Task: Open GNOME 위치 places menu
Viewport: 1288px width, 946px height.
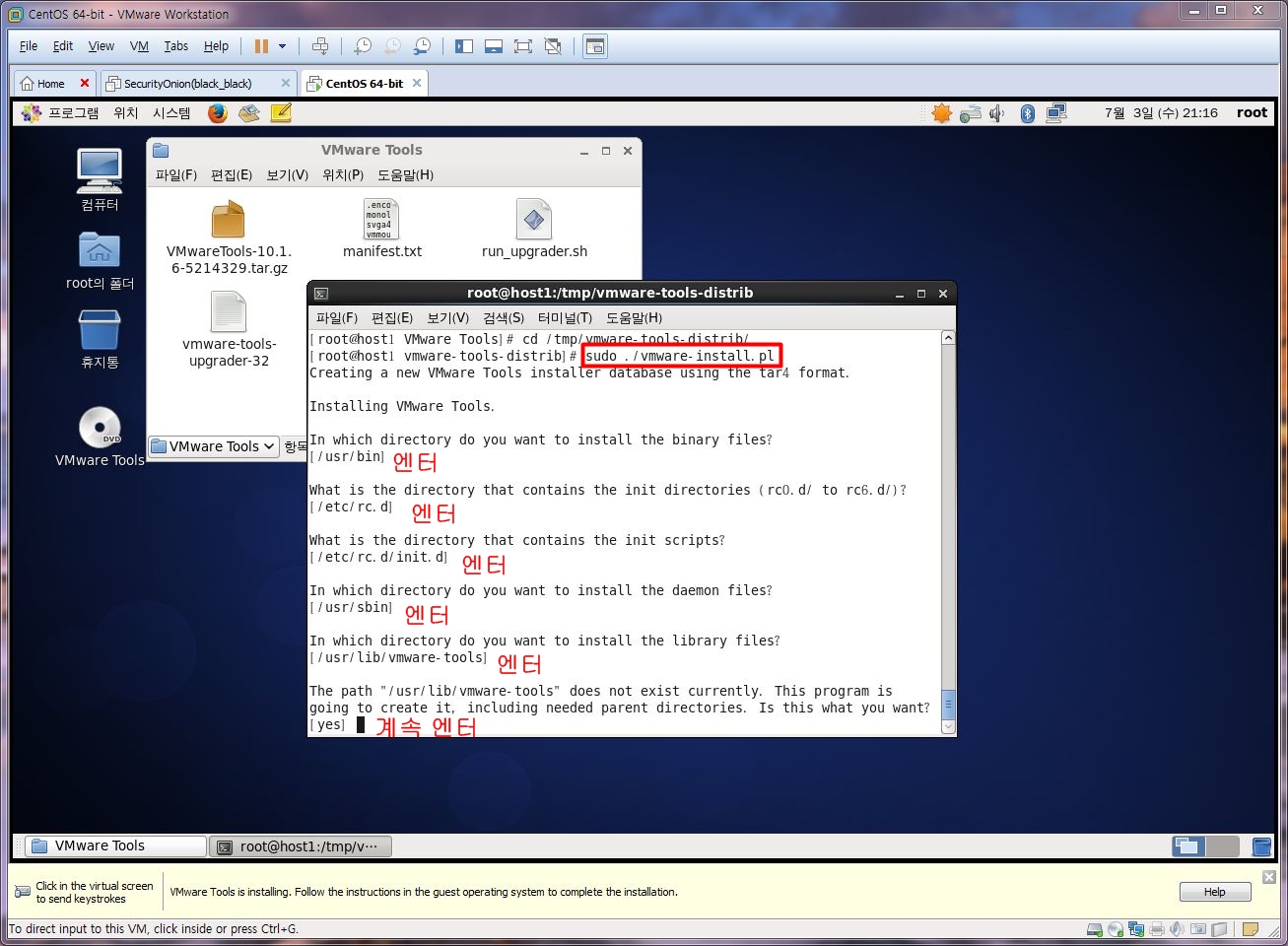Action: pyautogui.click(x=125, y=113)
